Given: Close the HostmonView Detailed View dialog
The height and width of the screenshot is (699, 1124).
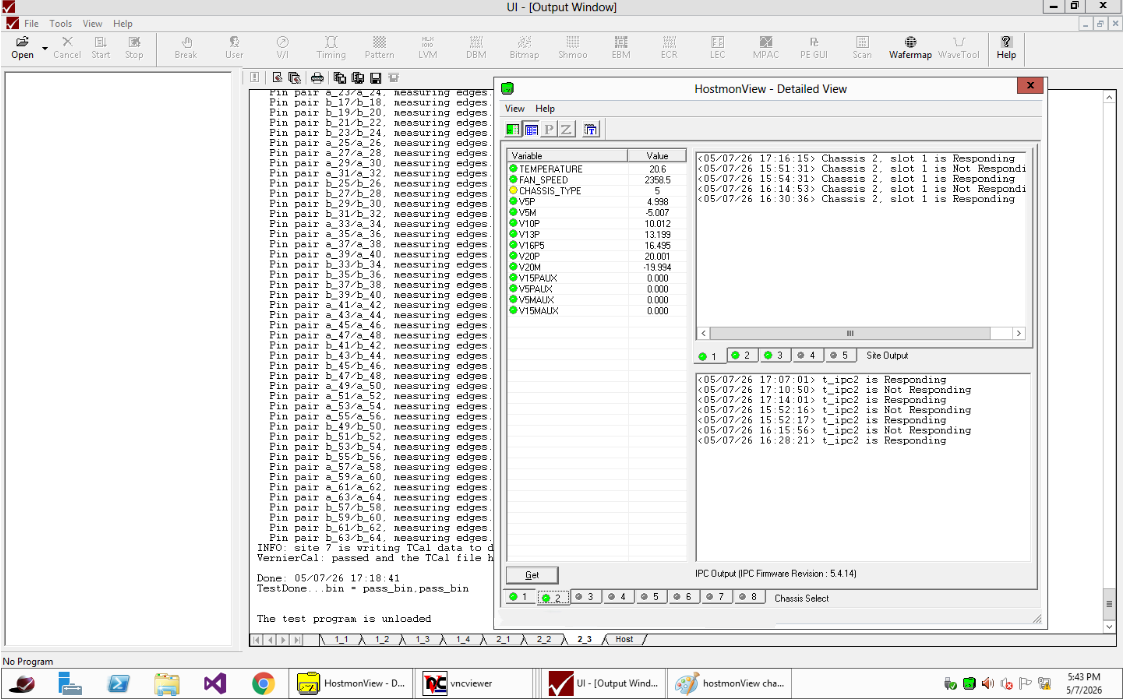Looking at the screenshot, I should click(1030, 85).
